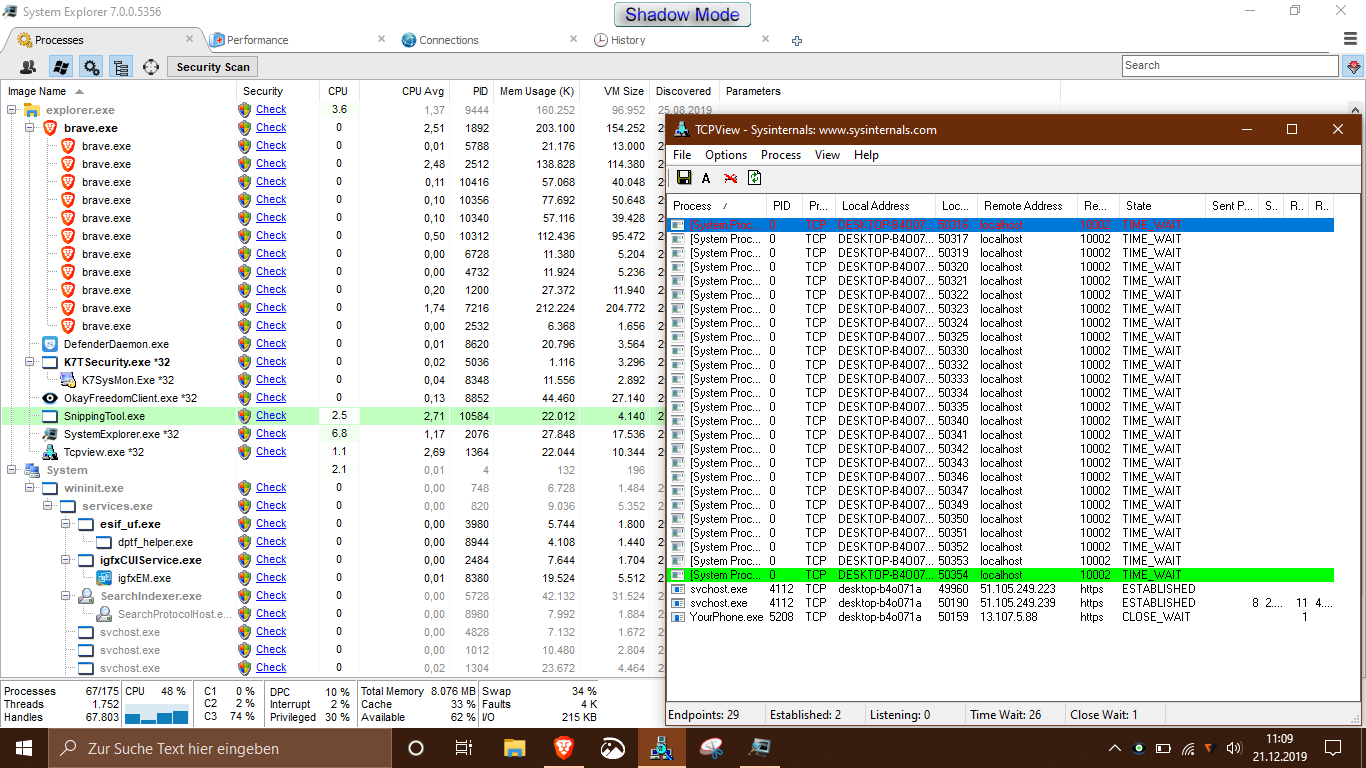Collapse the explorer.exe process tree node
The image size is (1366, 768).
click(13, 110)
